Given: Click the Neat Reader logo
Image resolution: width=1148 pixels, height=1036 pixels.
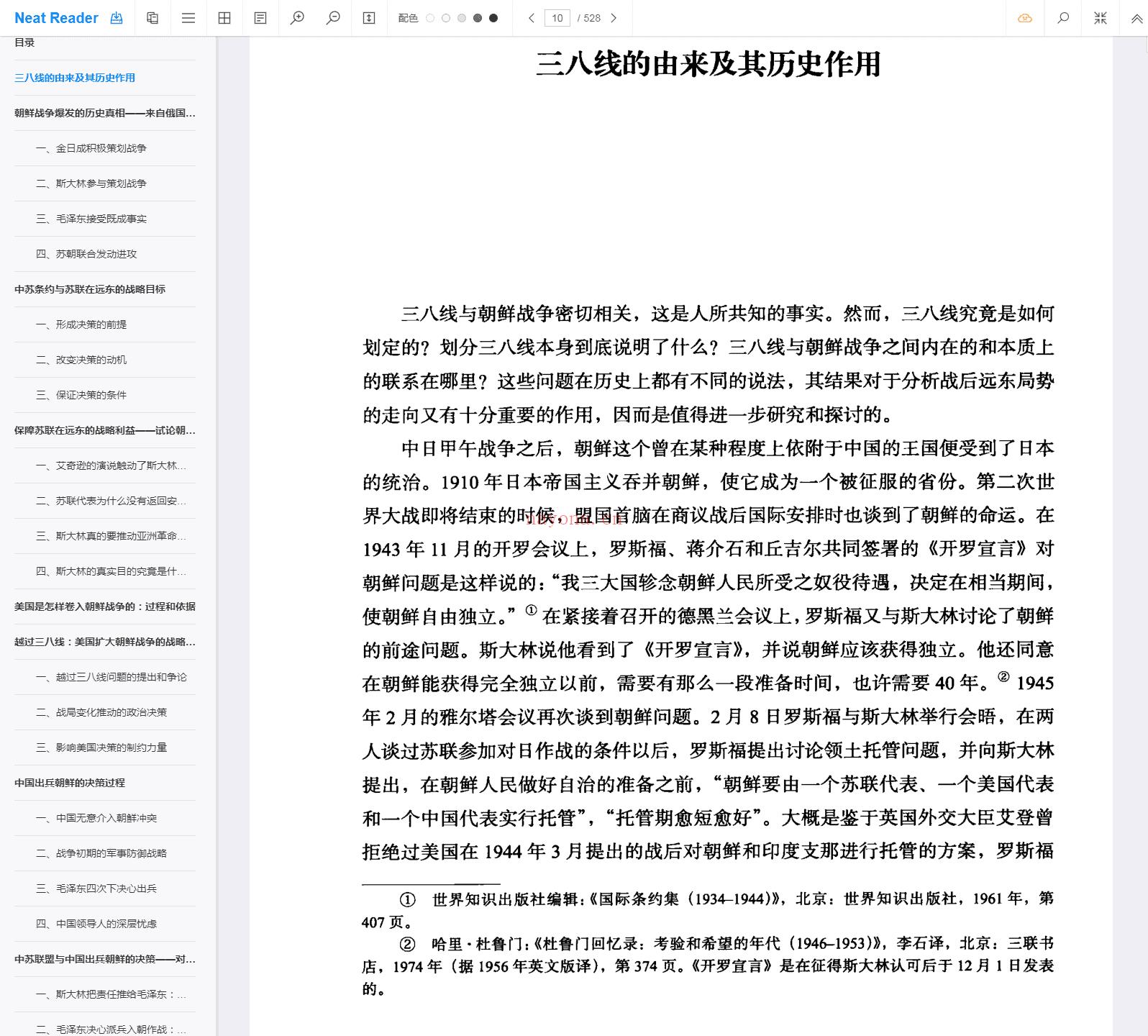Looking at the screenshot, I should [56, 18].
